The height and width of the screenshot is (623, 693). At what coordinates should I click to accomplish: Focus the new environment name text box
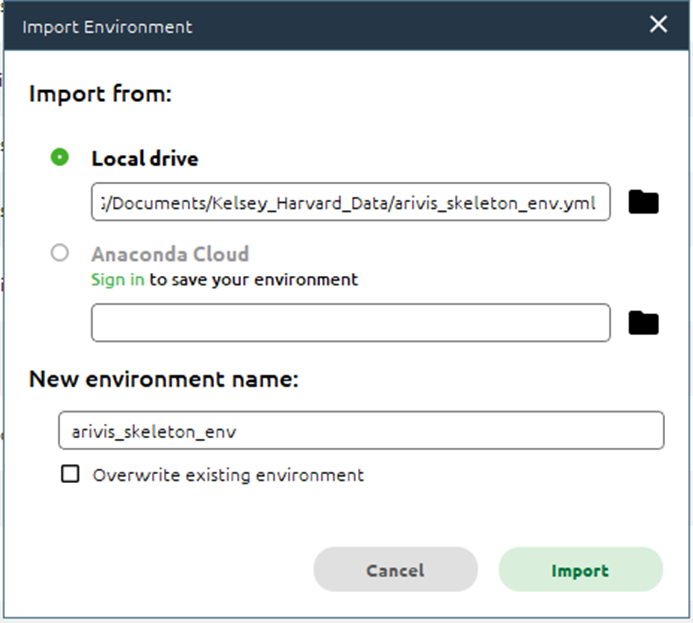[x=361, y=430]
